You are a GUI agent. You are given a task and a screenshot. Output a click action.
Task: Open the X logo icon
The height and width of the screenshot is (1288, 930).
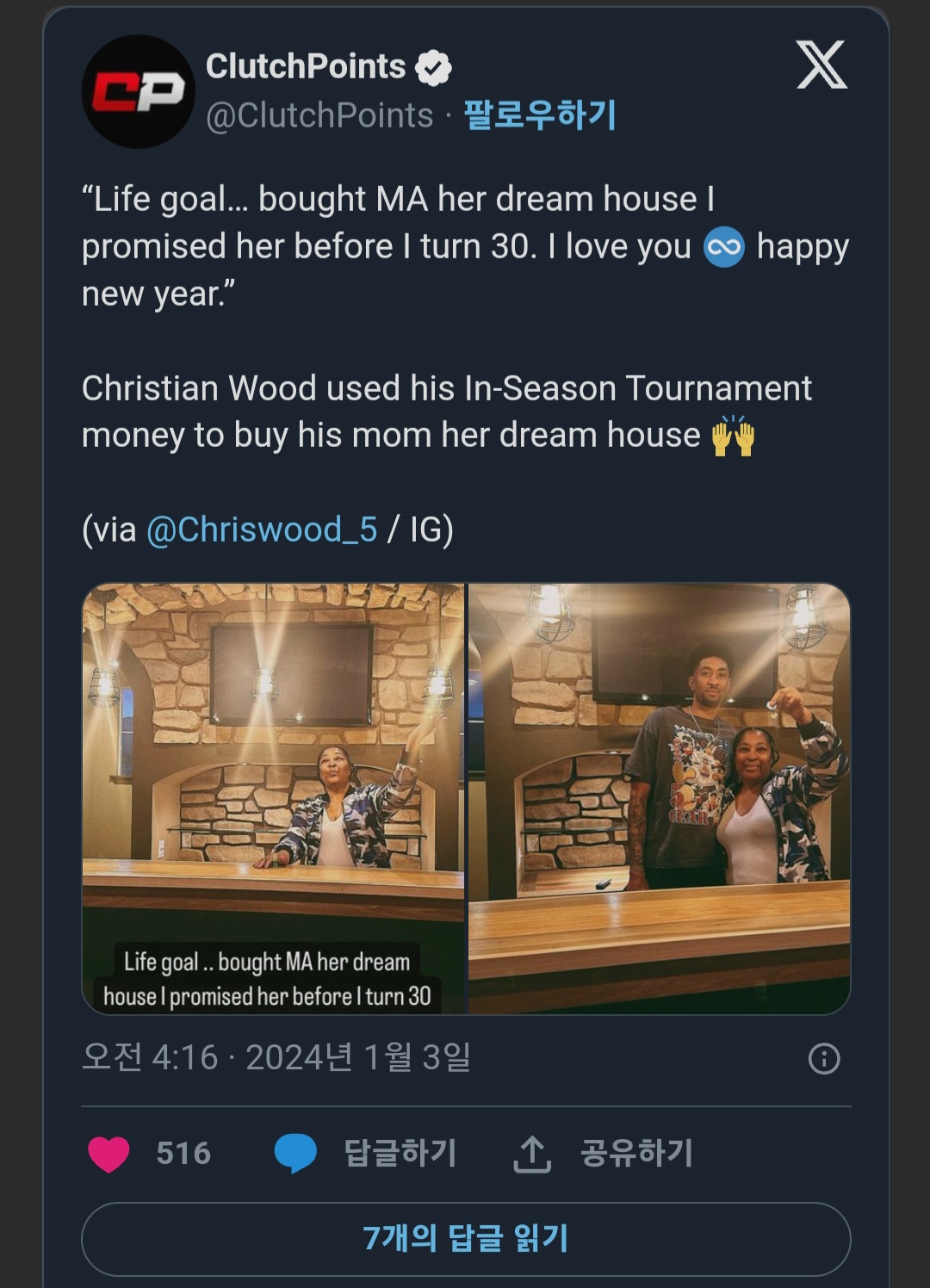coord(821,65)
